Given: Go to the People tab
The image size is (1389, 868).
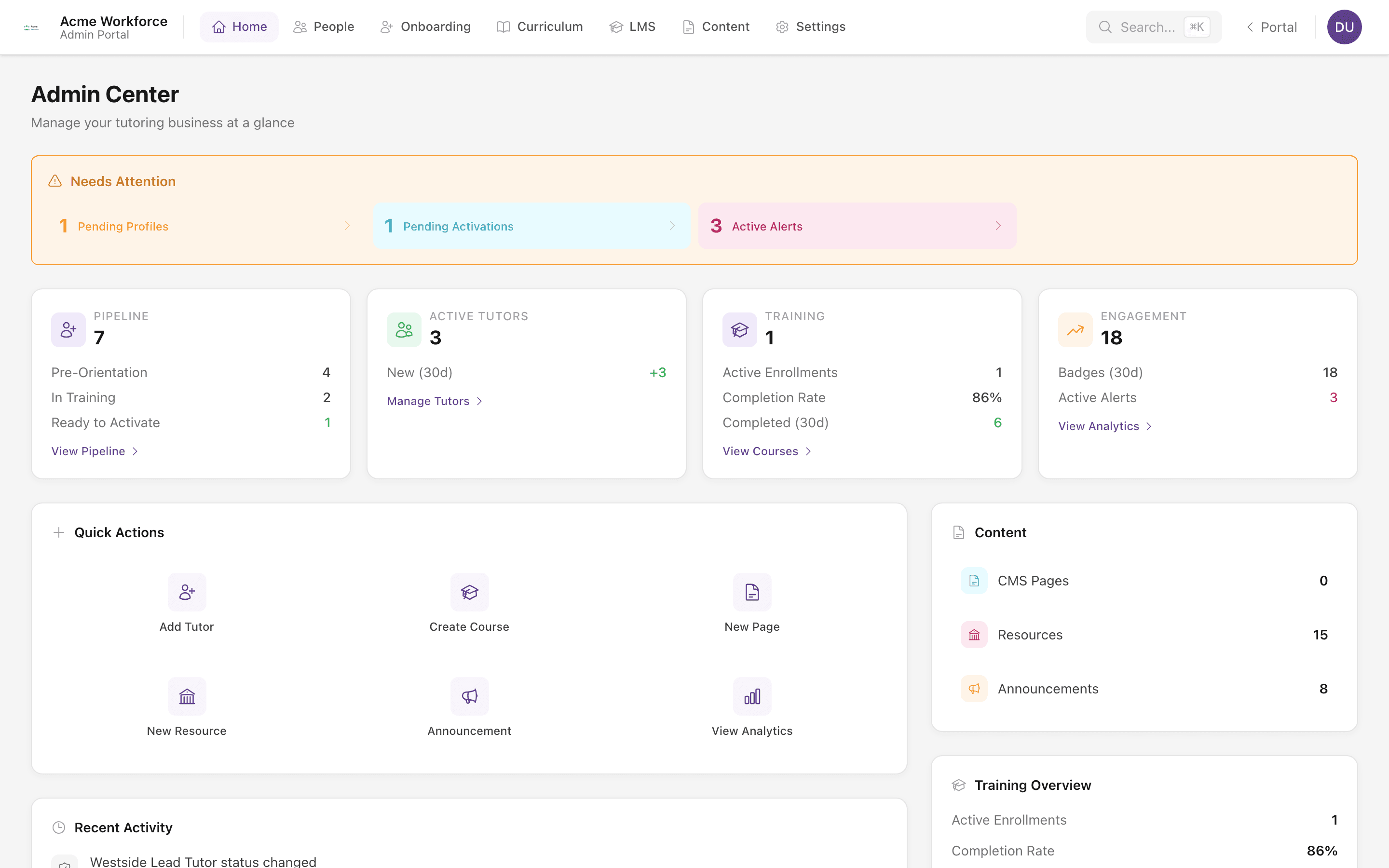Looking at the screenshot, I should (x=323, y=27).
